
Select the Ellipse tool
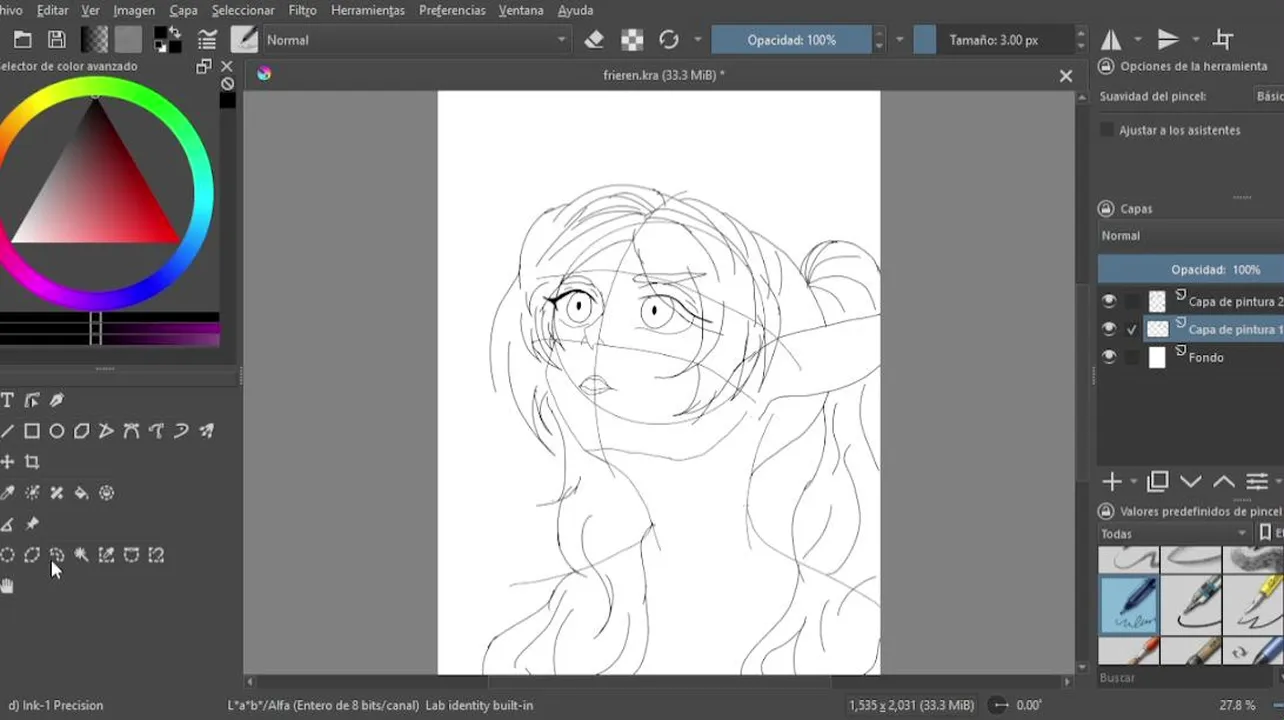(57, 431)
